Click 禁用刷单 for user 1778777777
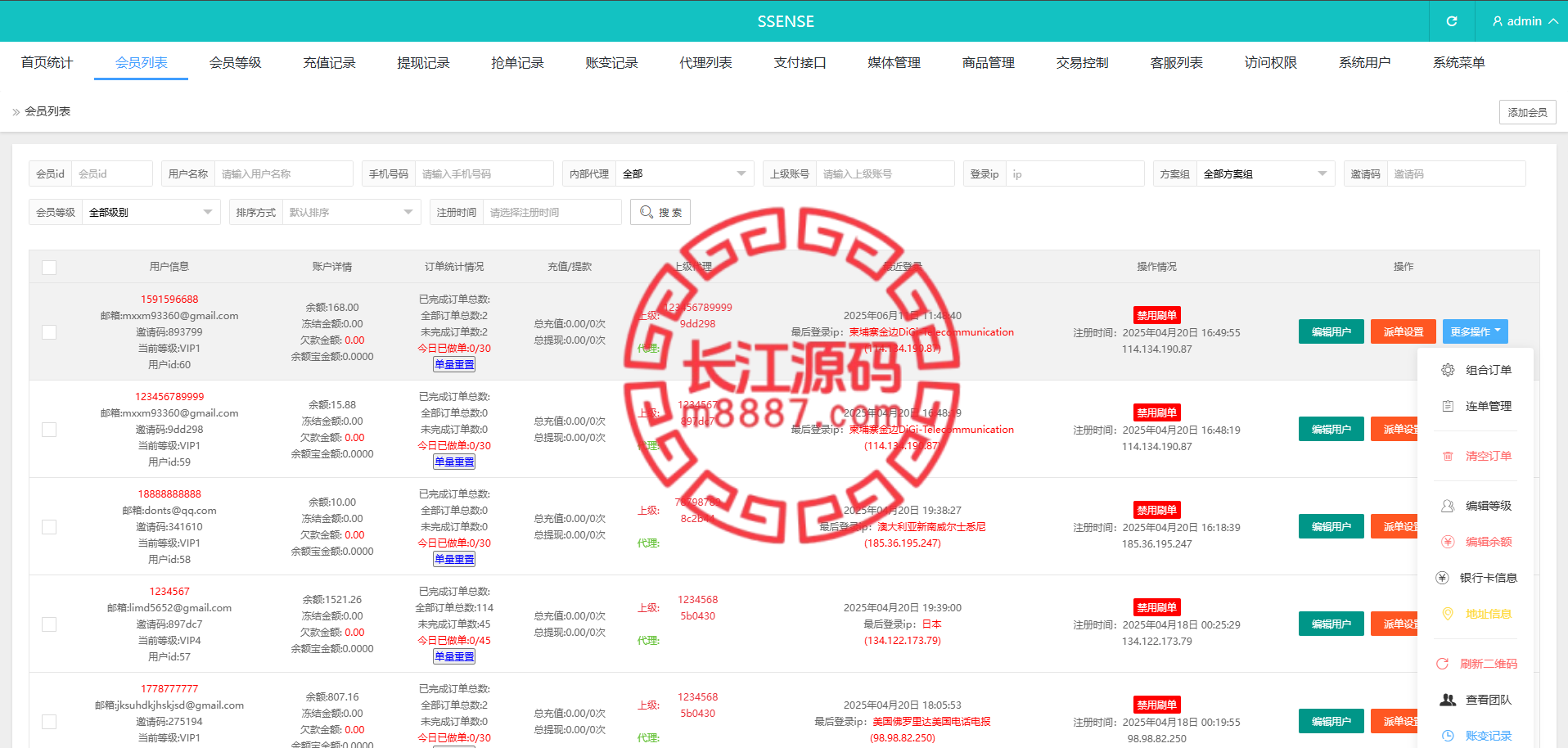Image resolution: width=1568 pixels, height=748 pixels. pos(1156,705)
